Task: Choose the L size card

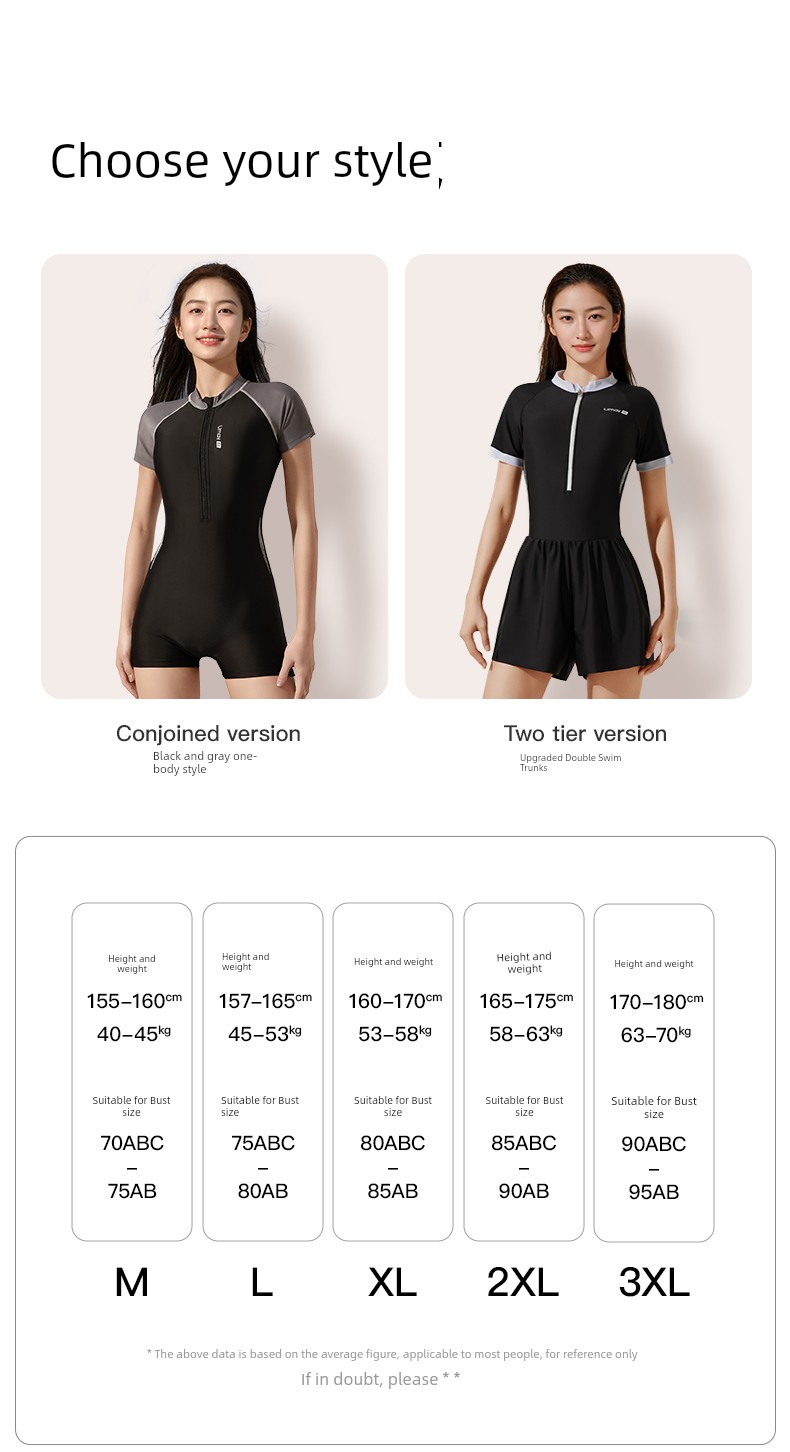Action: pyautogui.click(x=263, y=1072)
